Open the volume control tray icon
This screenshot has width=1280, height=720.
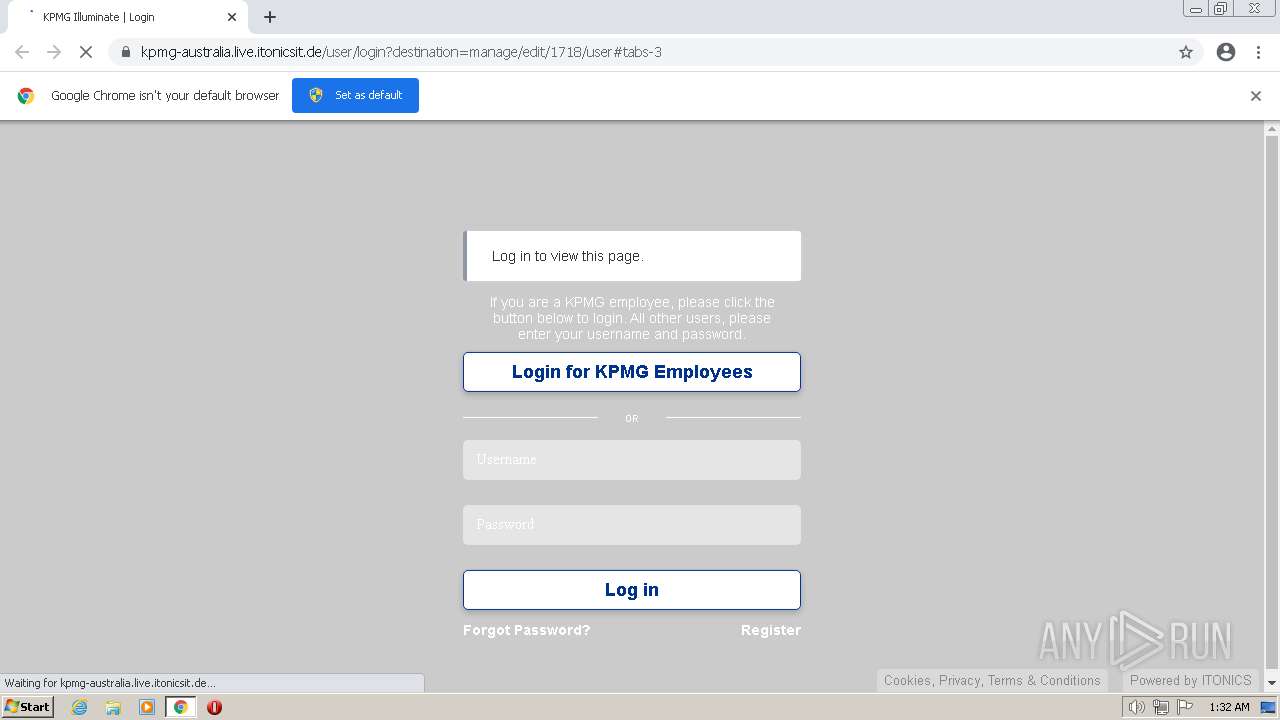tap(1136, 707)
